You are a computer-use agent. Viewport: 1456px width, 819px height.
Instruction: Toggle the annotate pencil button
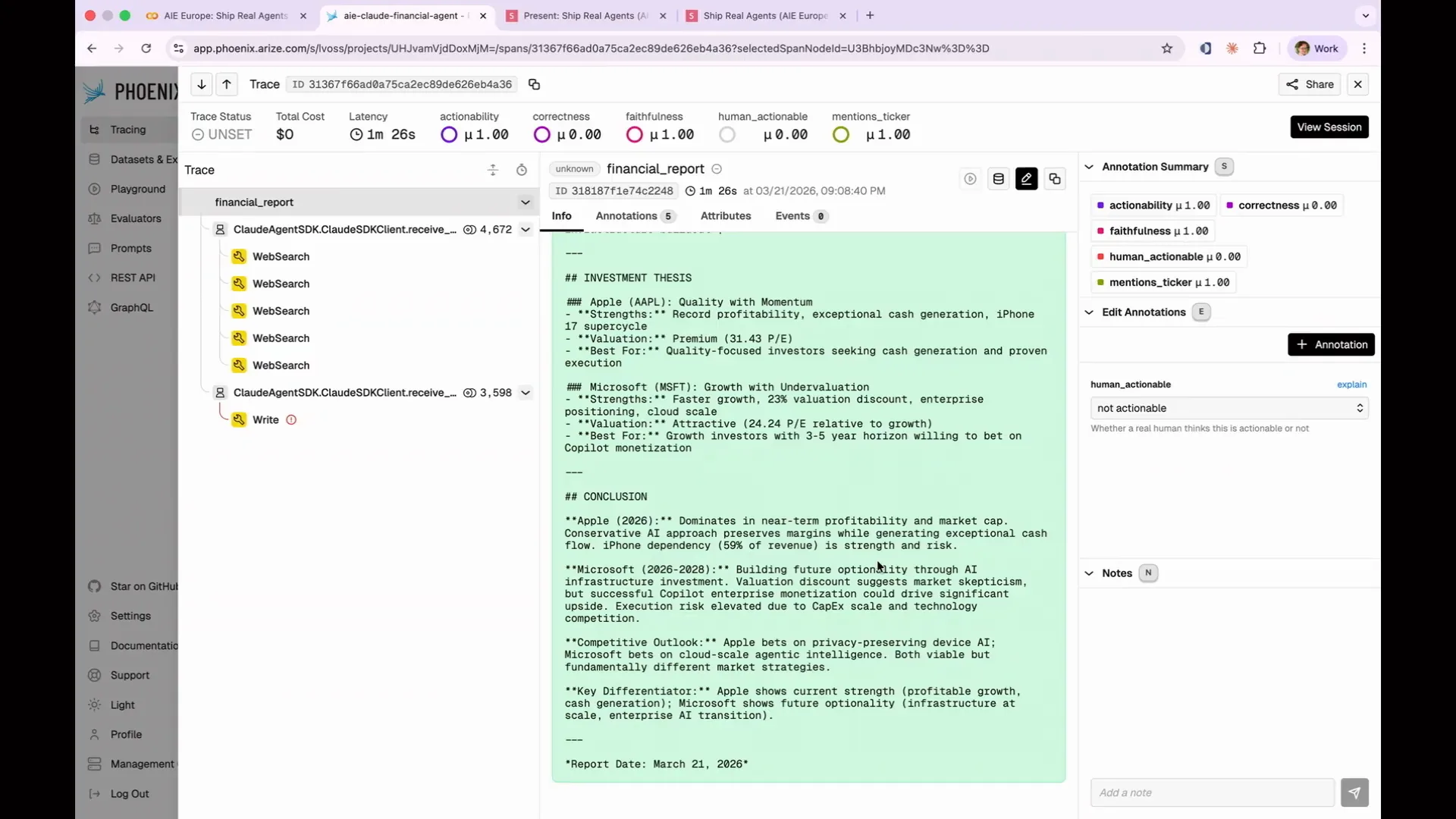[x=1027, y=179]
